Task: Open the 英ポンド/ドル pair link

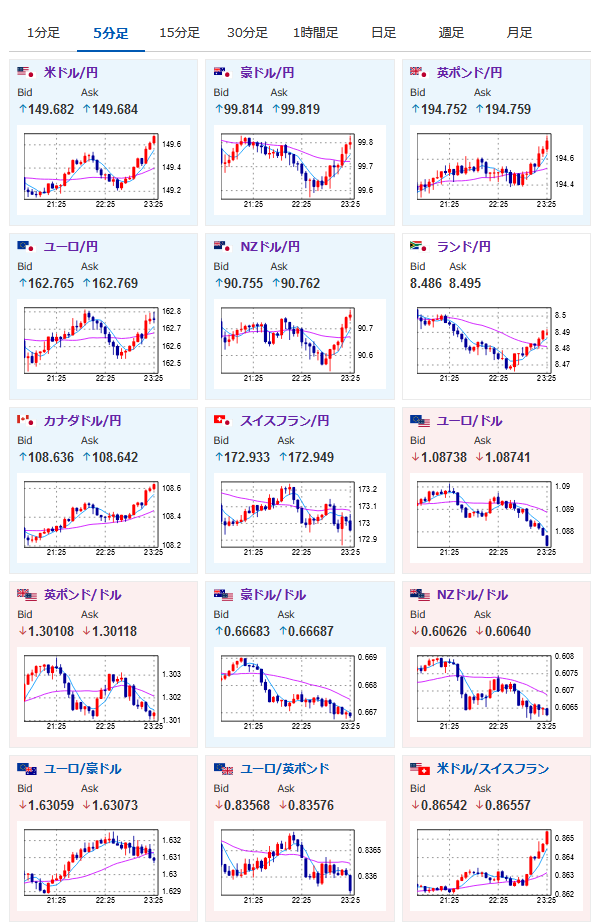Action: click(x=82, y=595)
